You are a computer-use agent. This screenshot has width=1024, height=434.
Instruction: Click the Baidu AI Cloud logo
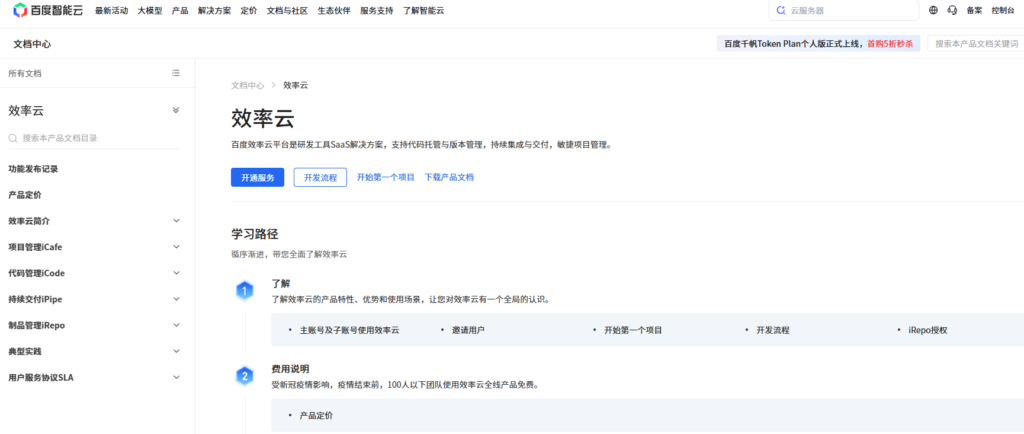coord(48,10)
